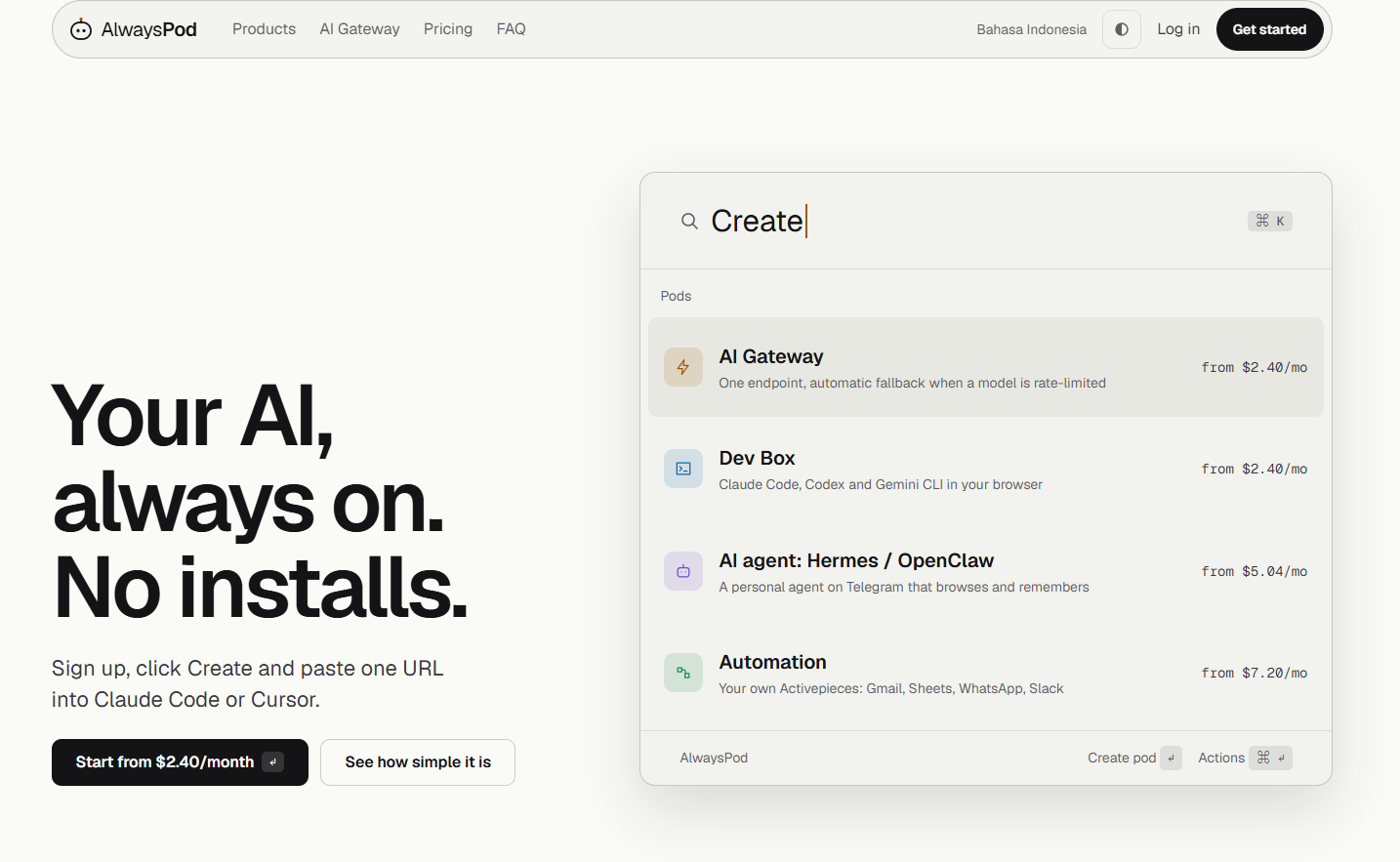1400x862 pixels.
Task: Click Claude Code, Codex and Gemini description
Action: pyautogui.click(x=881, y=484)
